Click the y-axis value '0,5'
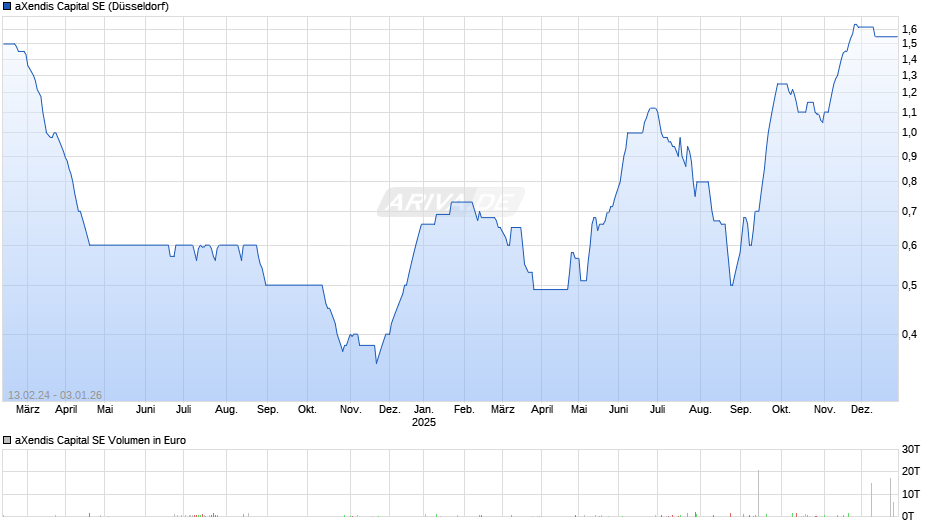The image size is (940, 526). (x=909, y=285)
